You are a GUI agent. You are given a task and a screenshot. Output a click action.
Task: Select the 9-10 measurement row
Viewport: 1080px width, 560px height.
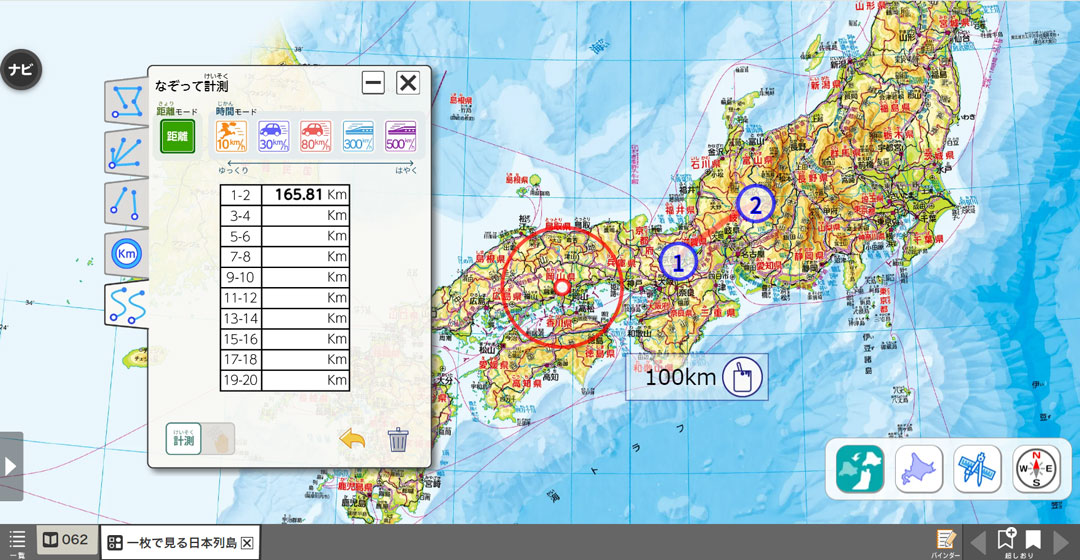coord(284,277)
